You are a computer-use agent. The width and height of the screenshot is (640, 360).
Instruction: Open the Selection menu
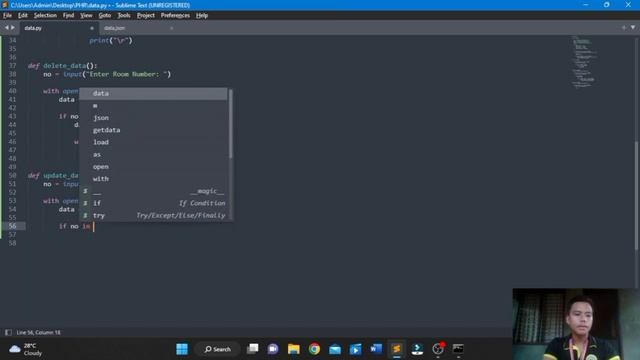click(45, 16)
